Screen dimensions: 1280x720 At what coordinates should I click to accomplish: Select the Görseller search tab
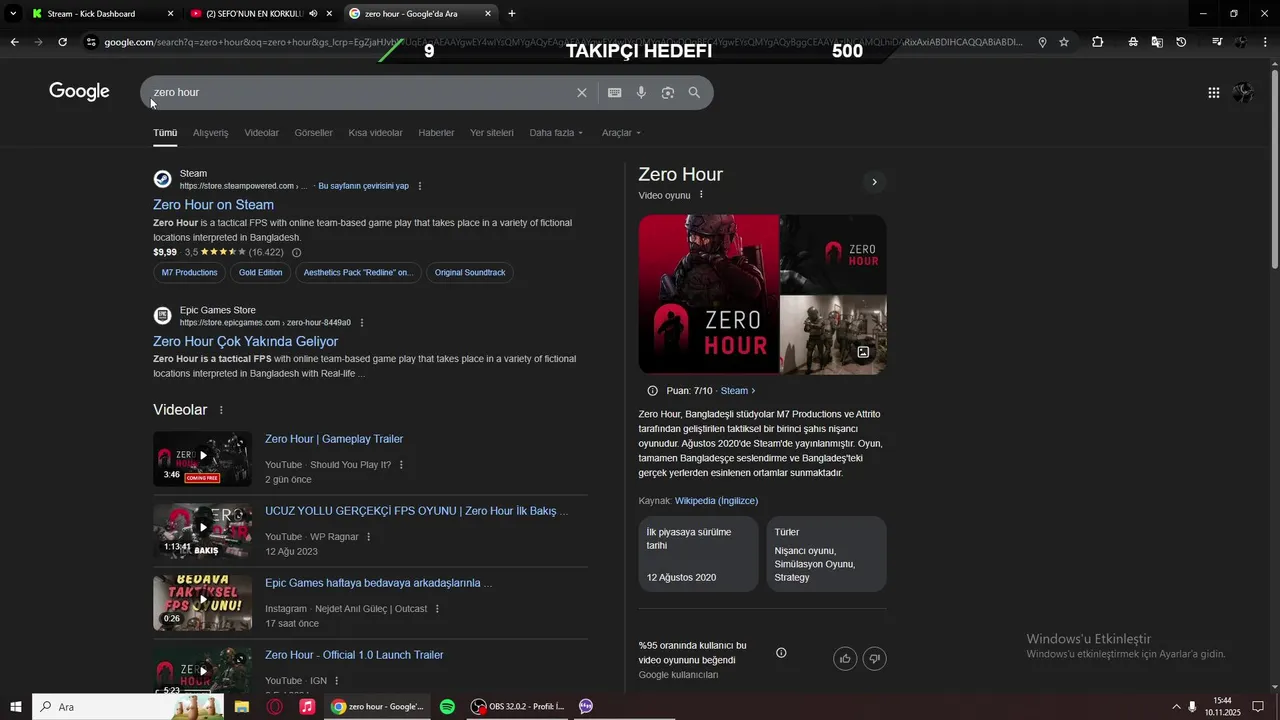coord(314,133)
